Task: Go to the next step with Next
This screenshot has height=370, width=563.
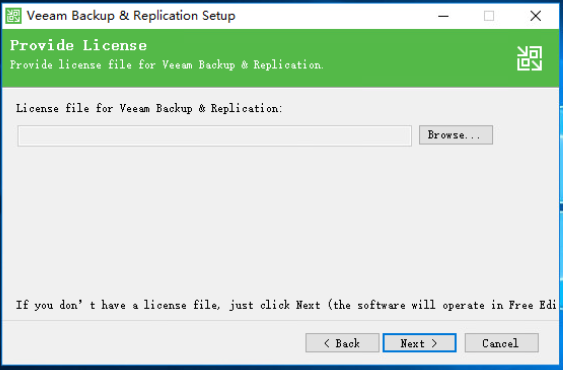Action: [x=419, y=343]
